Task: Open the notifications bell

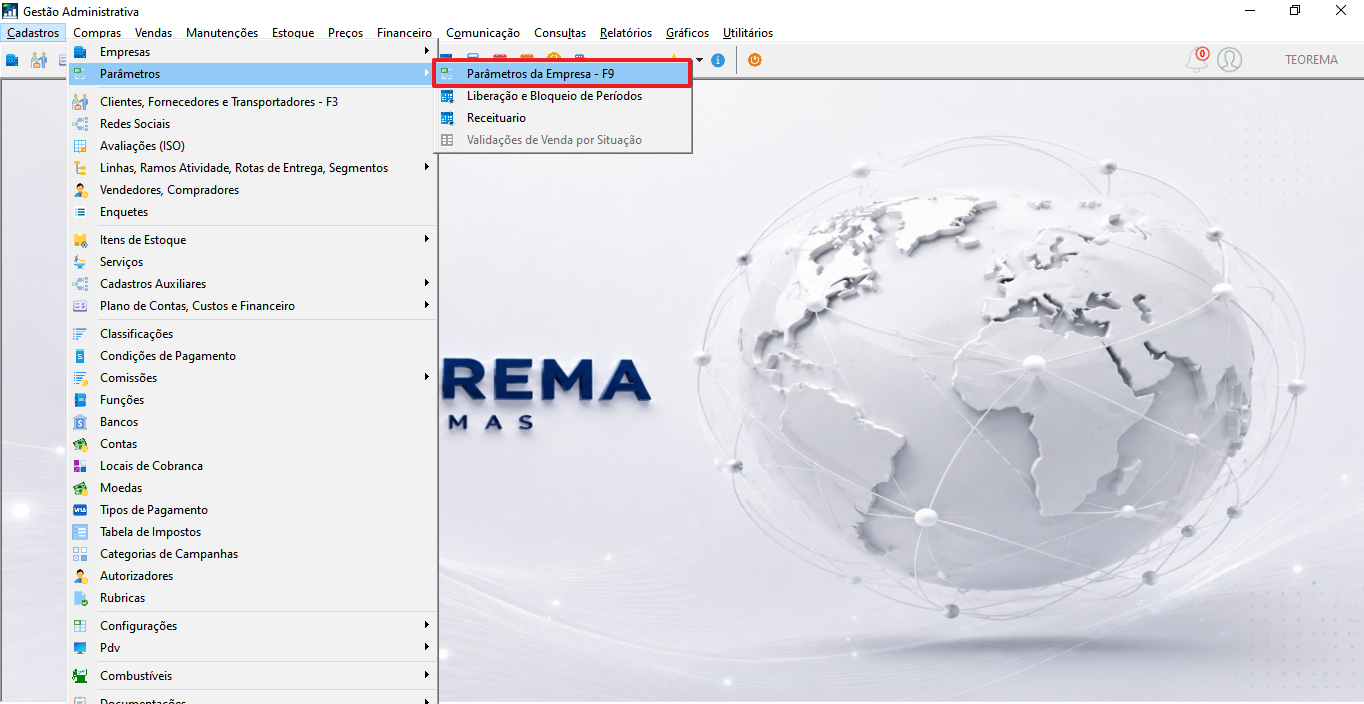Action: (x=1196, y=60)
